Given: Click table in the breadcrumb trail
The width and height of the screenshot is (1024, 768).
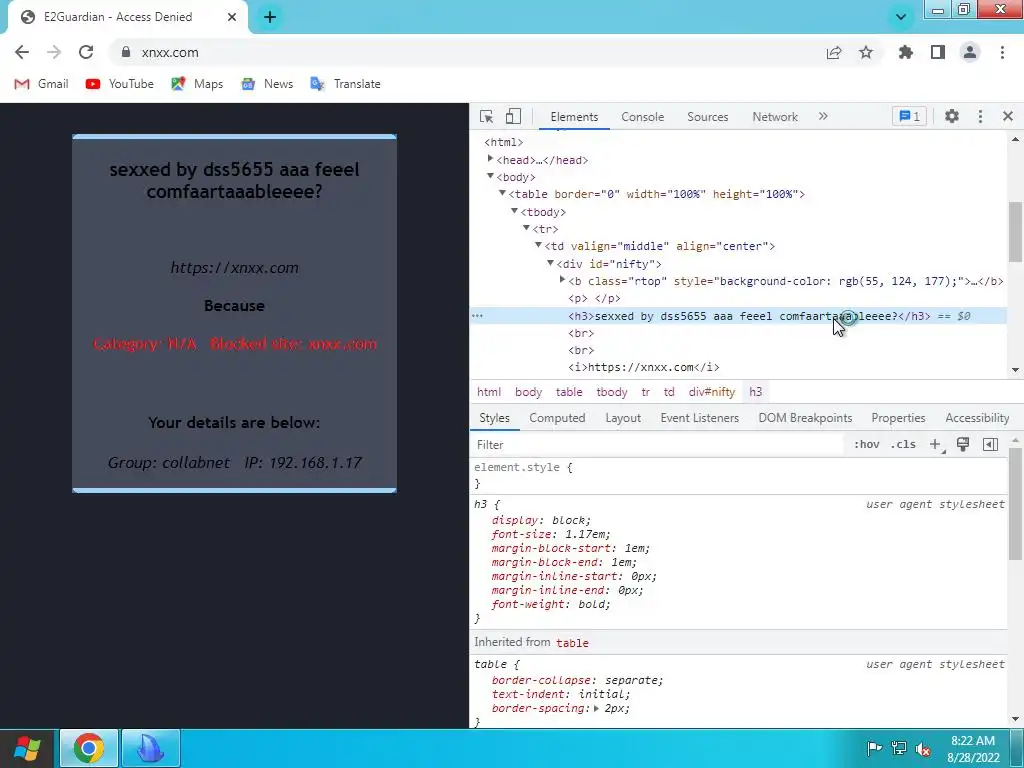Looking at the screenshot, I should 569,392.
